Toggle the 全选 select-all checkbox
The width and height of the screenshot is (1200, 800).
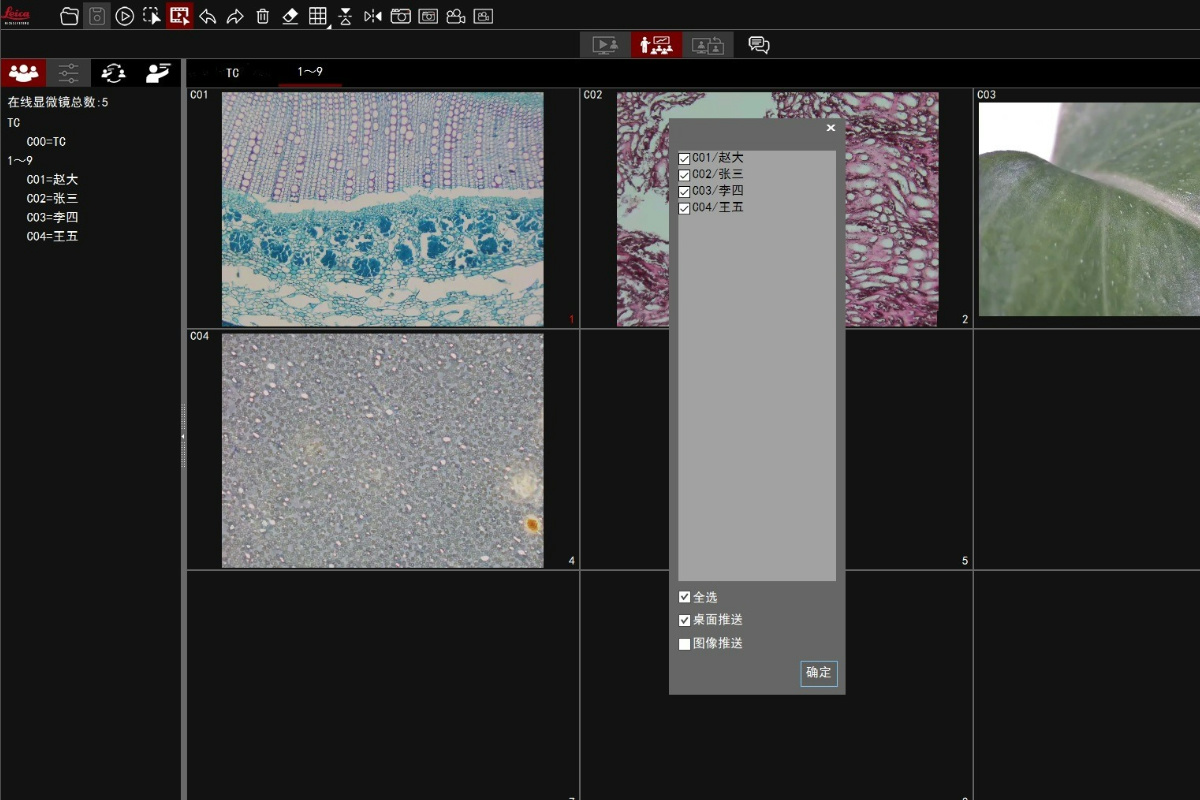click(684, 598)
